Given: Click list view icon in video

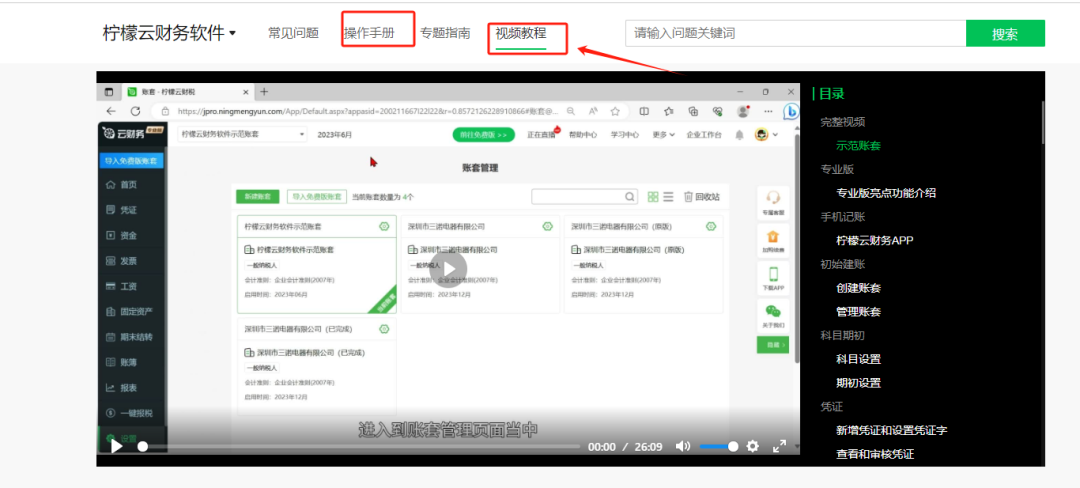Looking at the screenshot, I should tap(668, 197).
